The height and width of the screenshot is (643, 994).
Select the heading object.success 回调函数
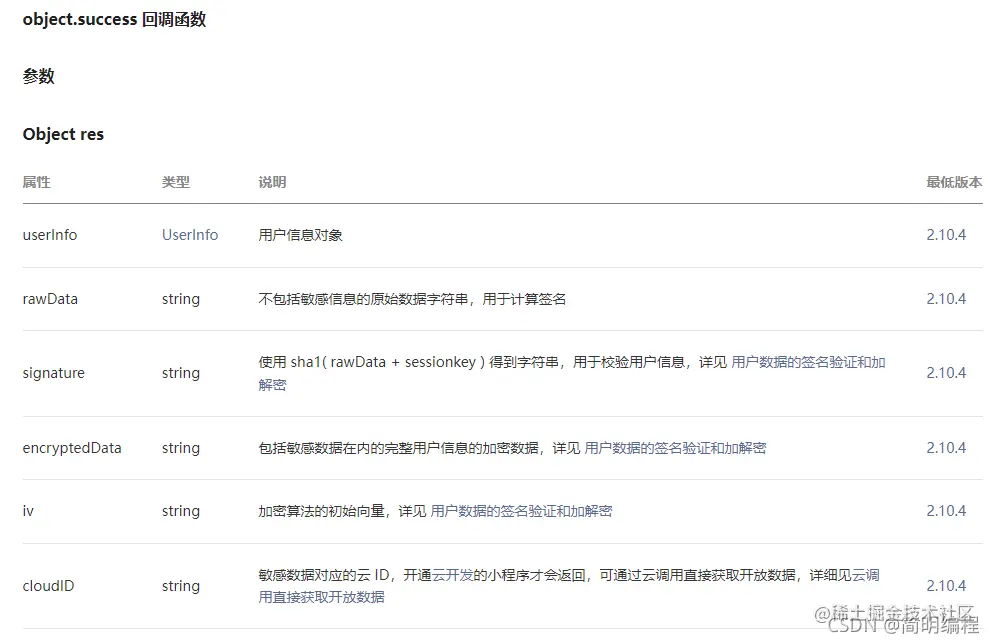[114, 18]
